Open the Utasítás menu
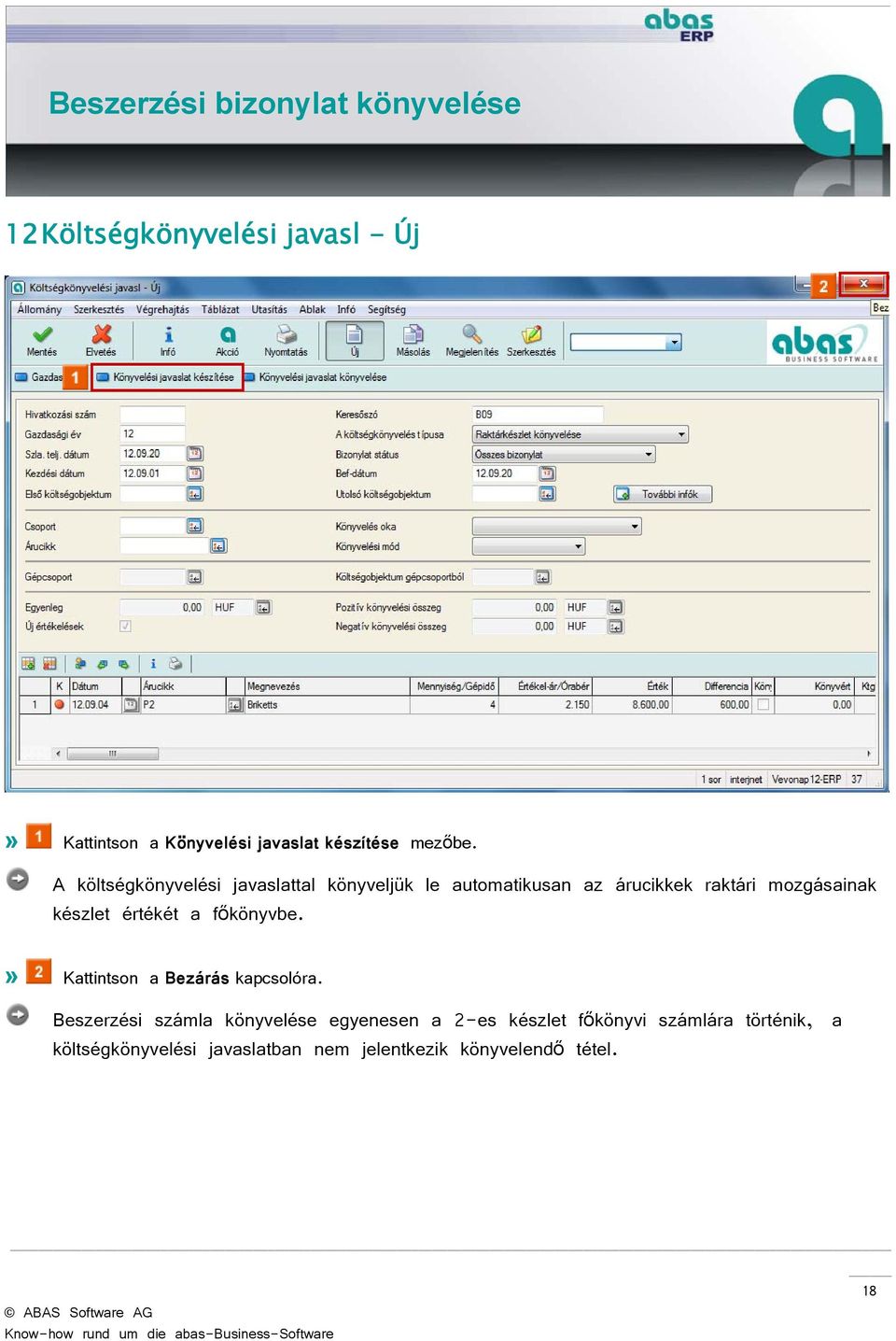The height and width of the screenshot is (1341, 896). pyautogui.click(x=270, y=309)
